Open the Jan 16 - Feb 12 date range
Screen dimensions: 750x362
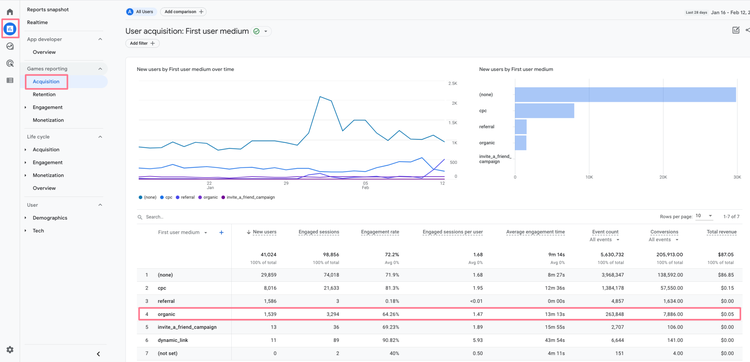[x=730, y=12]
